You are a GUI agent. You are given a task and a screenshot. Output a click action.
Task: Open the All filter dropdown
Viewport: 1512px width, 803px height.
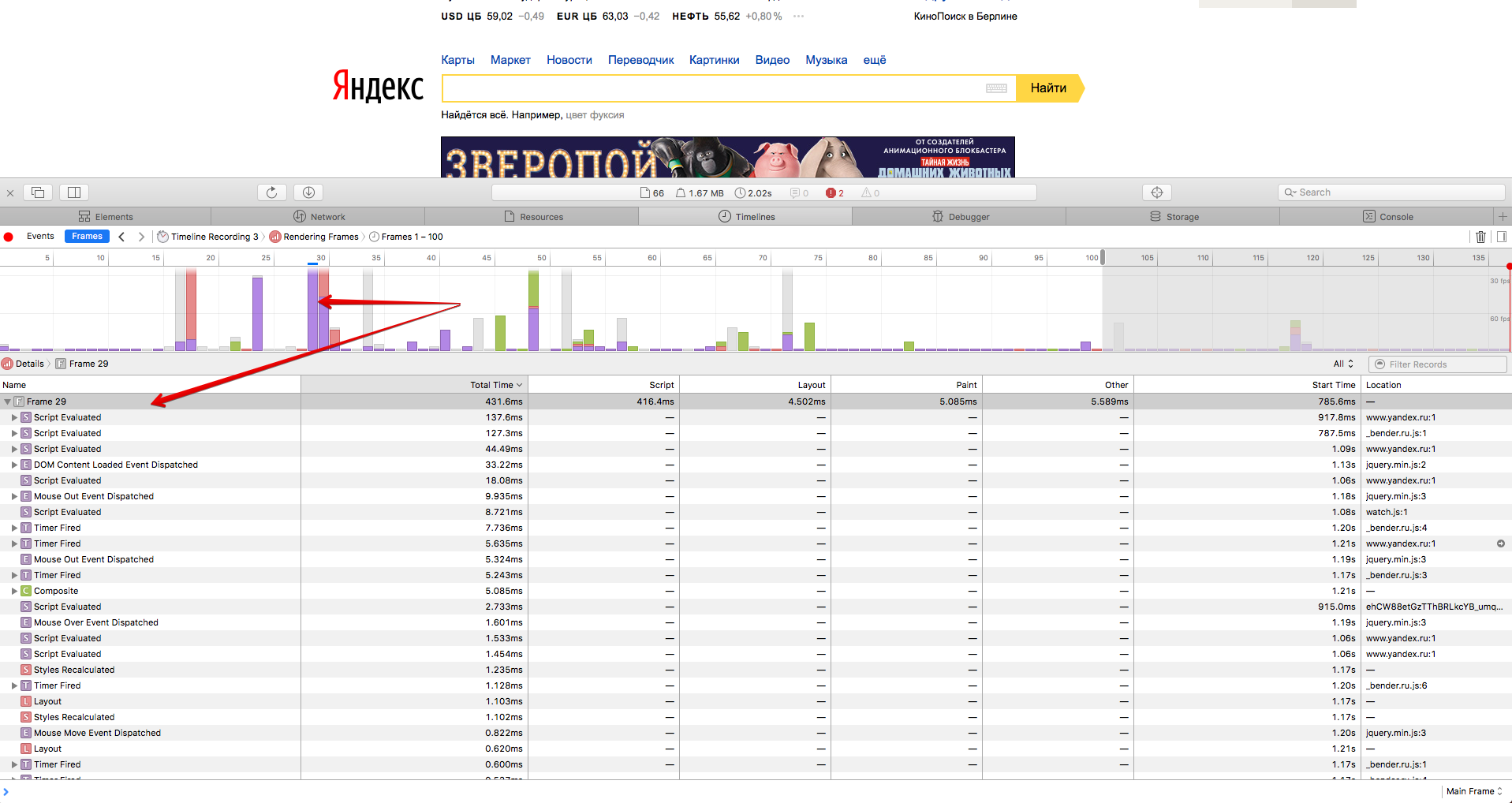(x=1343, y=364)
